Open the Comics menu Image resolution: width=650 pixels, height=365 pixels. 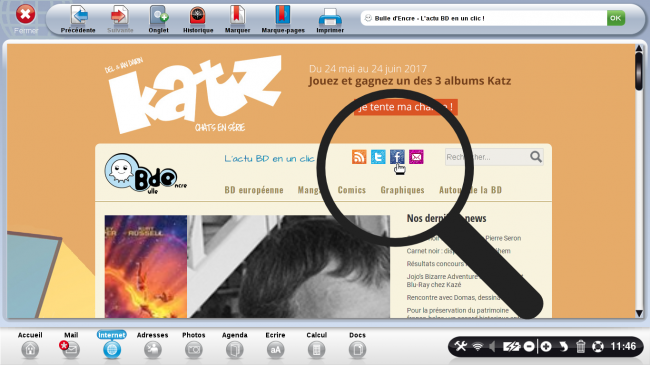click(352, 190)
